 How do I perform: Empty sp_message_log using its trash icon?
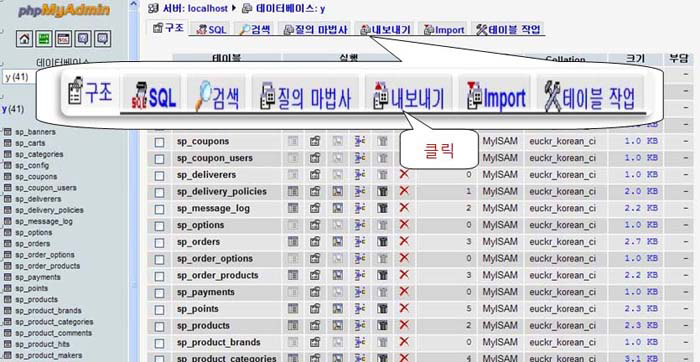382,208
